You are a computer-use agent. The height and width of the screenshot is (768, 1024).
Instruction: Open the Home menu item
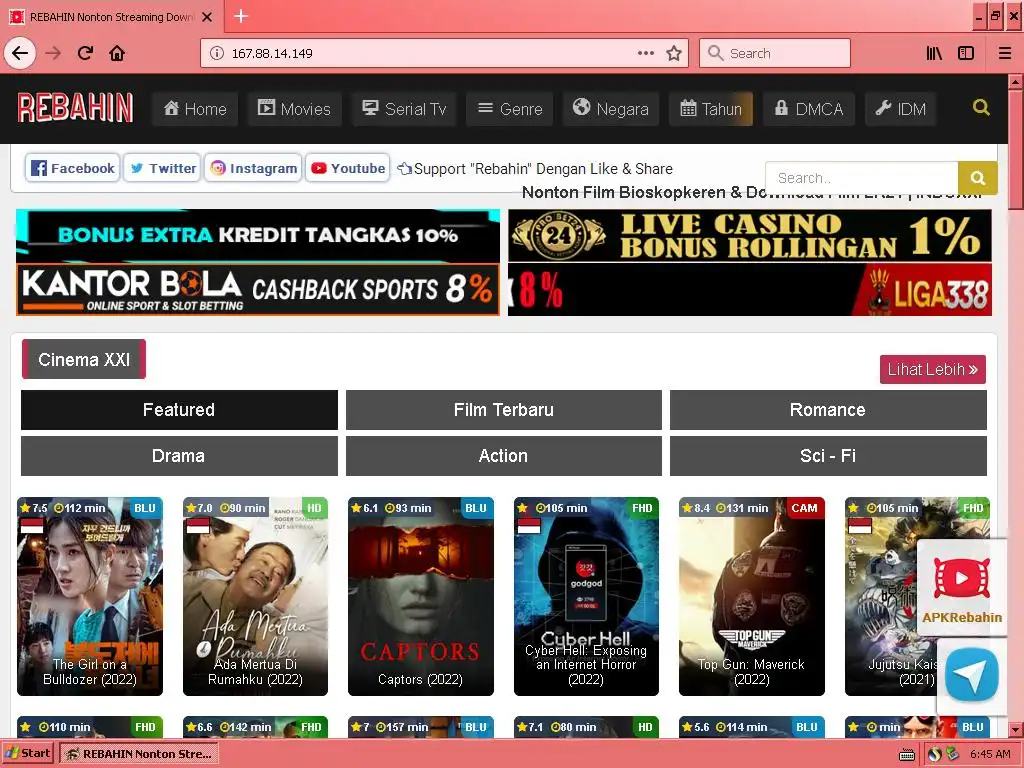pyautogui.click(x=195, y=108)
